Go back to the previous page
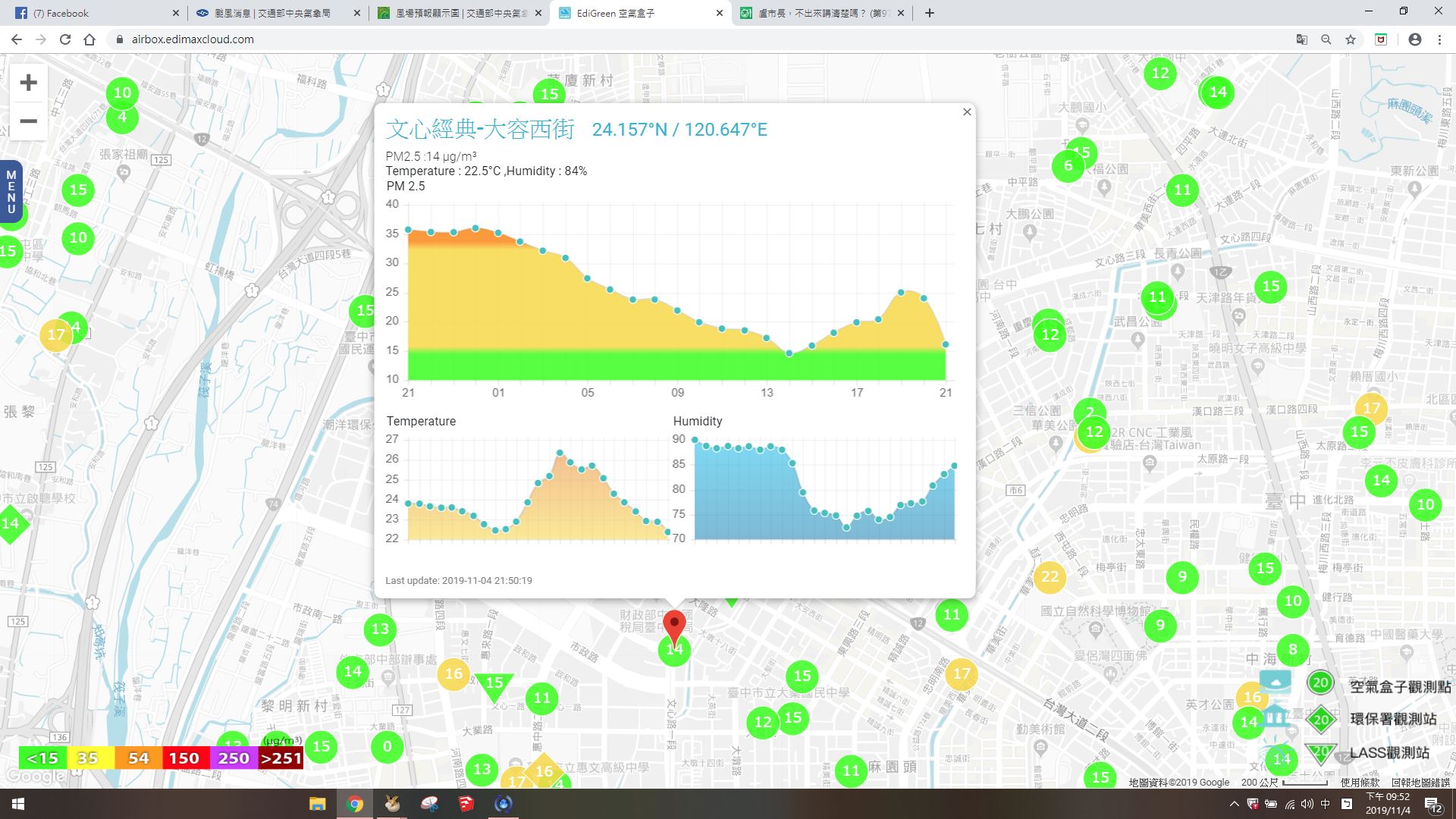Viewport: 1456px width, 819px height. [x=16, y=39]
